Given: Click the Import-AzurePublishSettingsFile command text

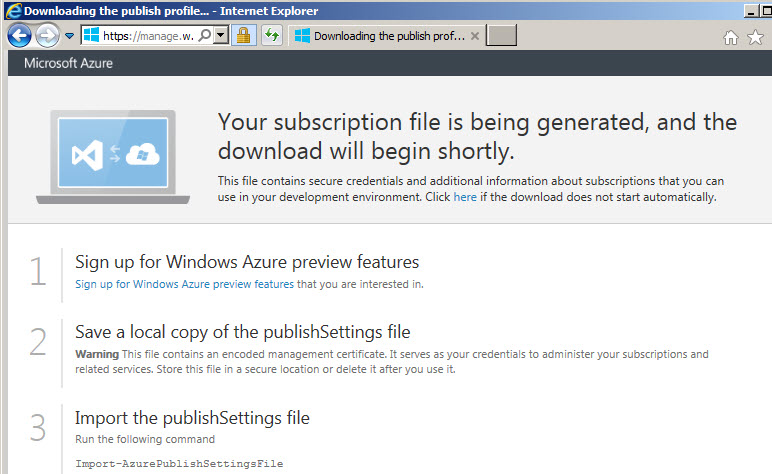Looking at the screenshot, I should point(180,464).
